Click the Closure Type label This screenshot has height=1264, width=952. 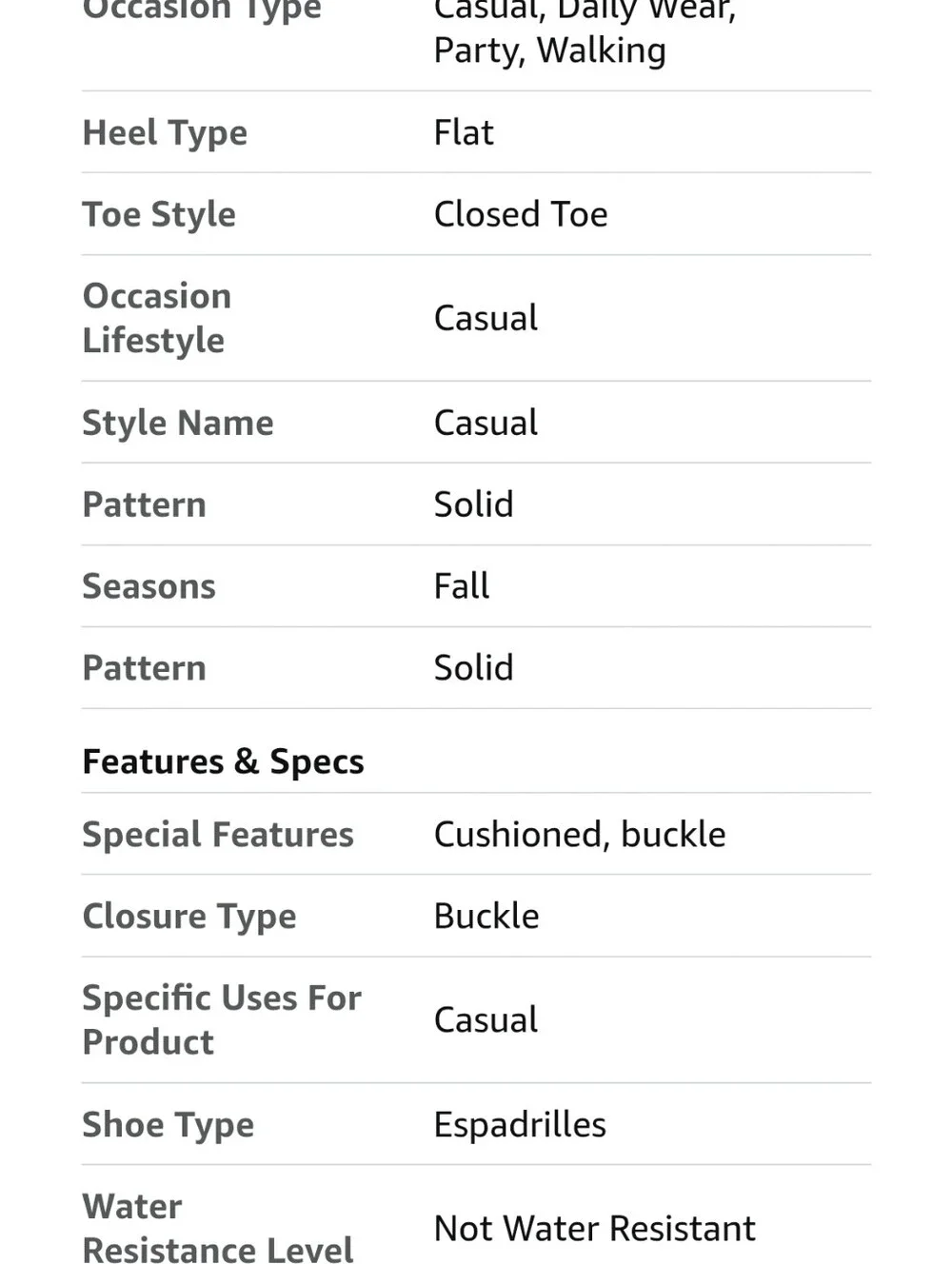(x=189, y=917)
